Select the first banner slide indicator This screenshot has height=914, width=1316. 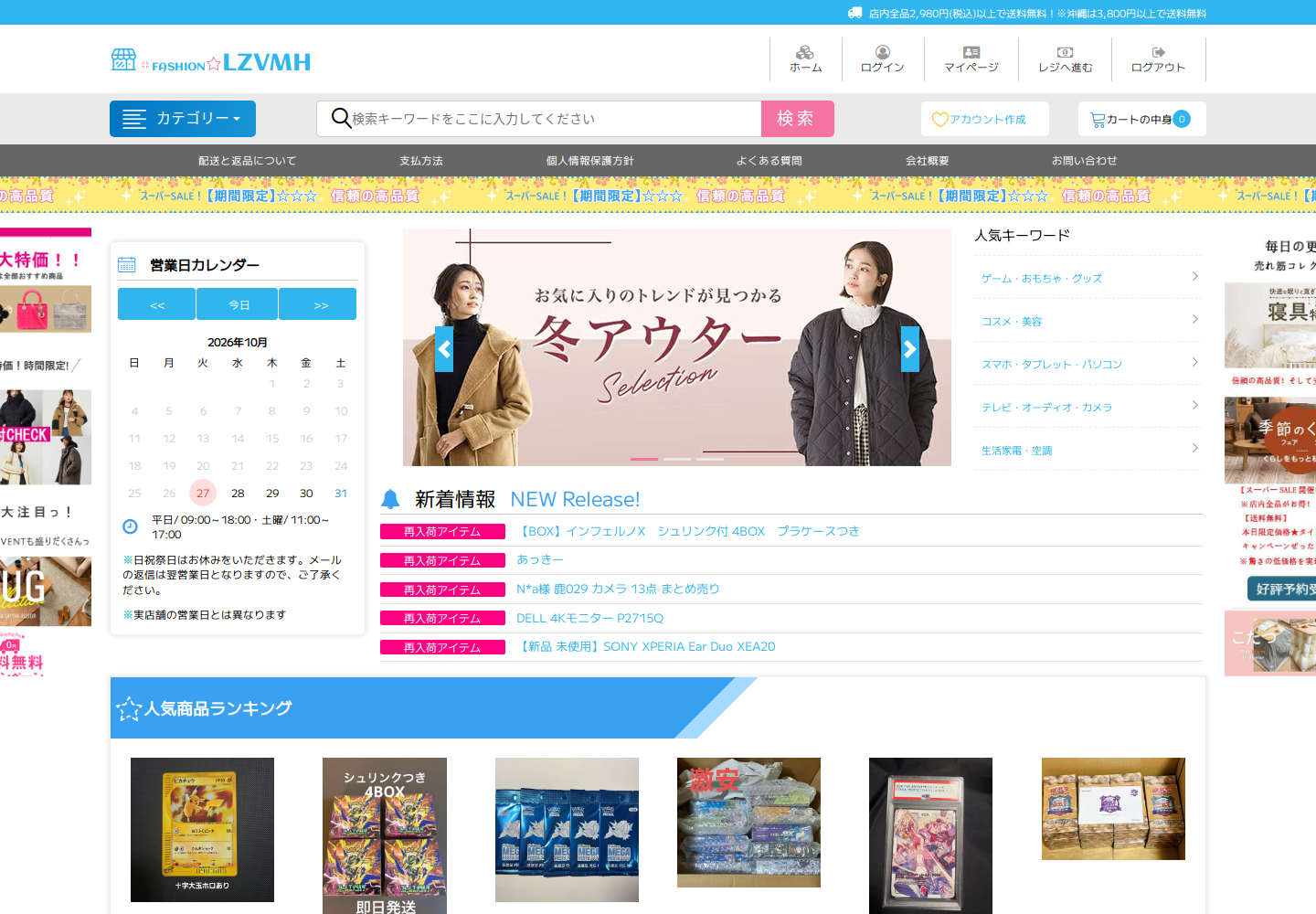[644, 459]
